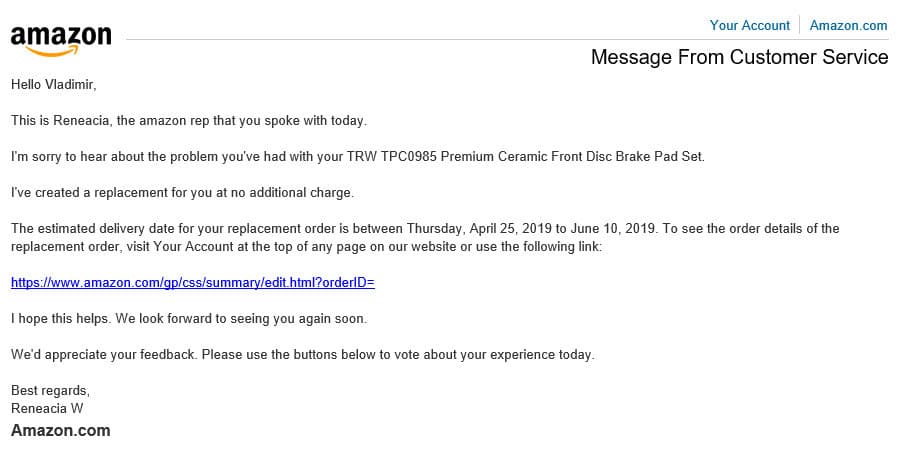
Task: Click the line introducing Reneacia the rep
Action: (x=189, y=121)
